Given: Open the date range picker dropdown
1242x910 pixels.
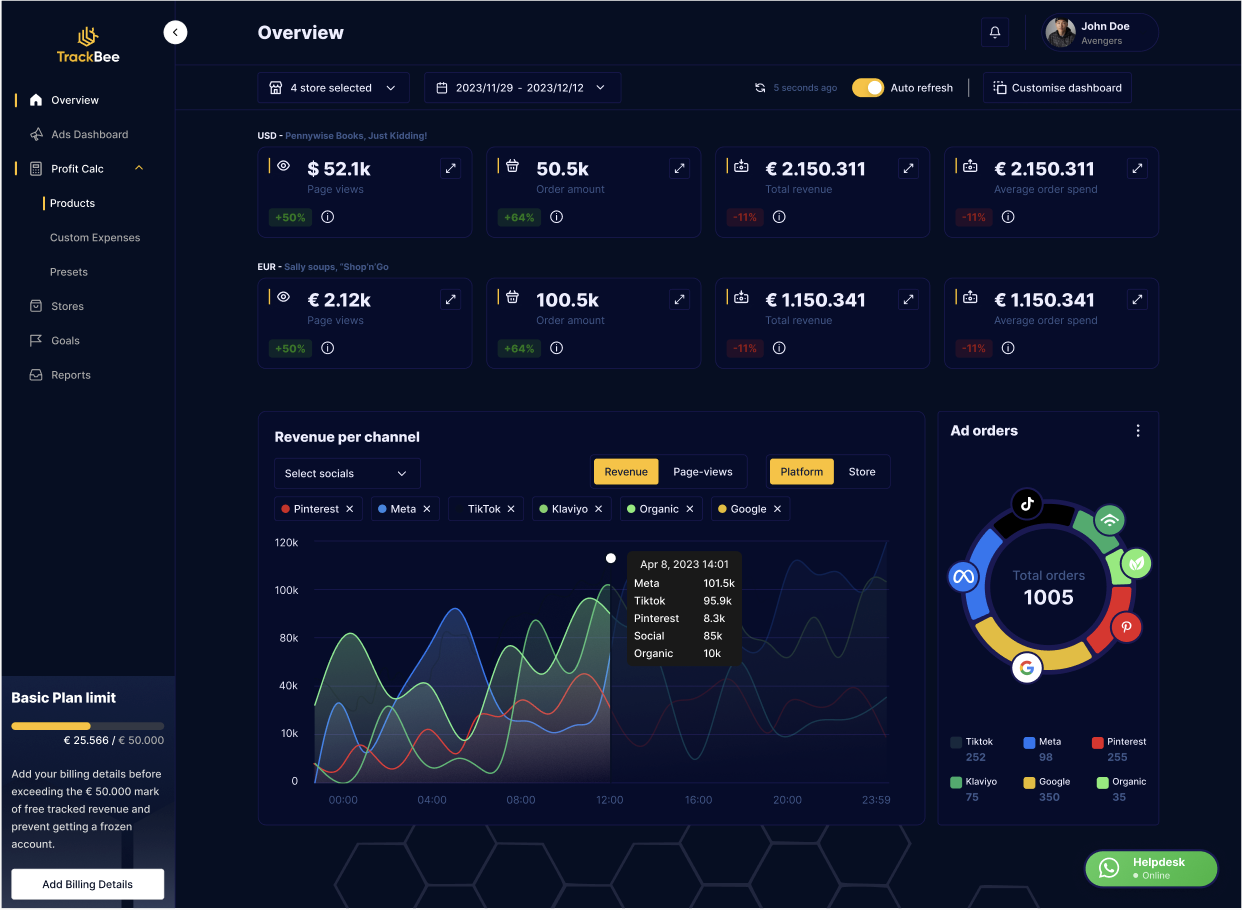Looking at the screenshot, I should coord(522,87).
